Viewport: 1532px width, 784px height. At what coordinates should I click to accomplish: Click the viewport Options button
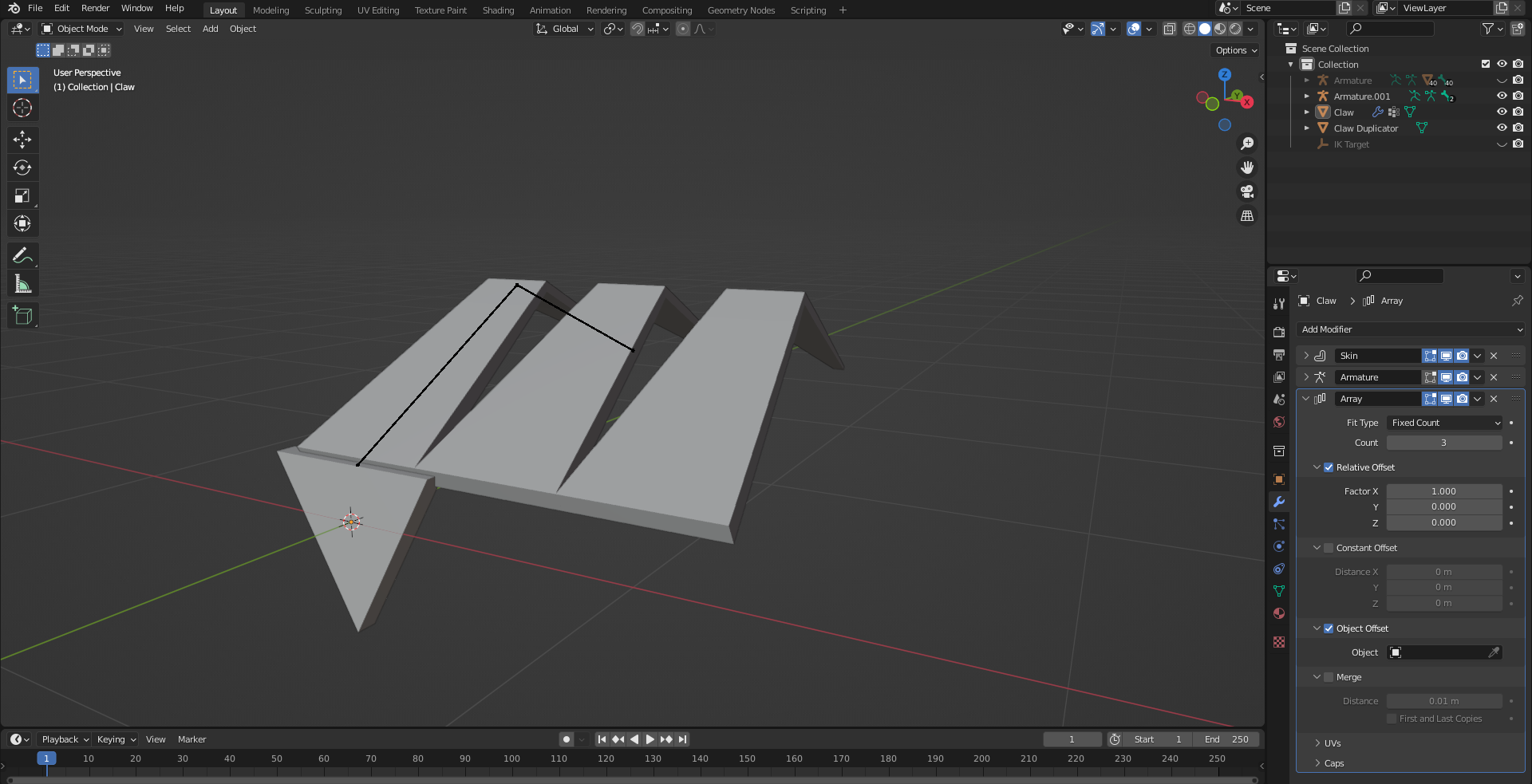(1235, 50)
